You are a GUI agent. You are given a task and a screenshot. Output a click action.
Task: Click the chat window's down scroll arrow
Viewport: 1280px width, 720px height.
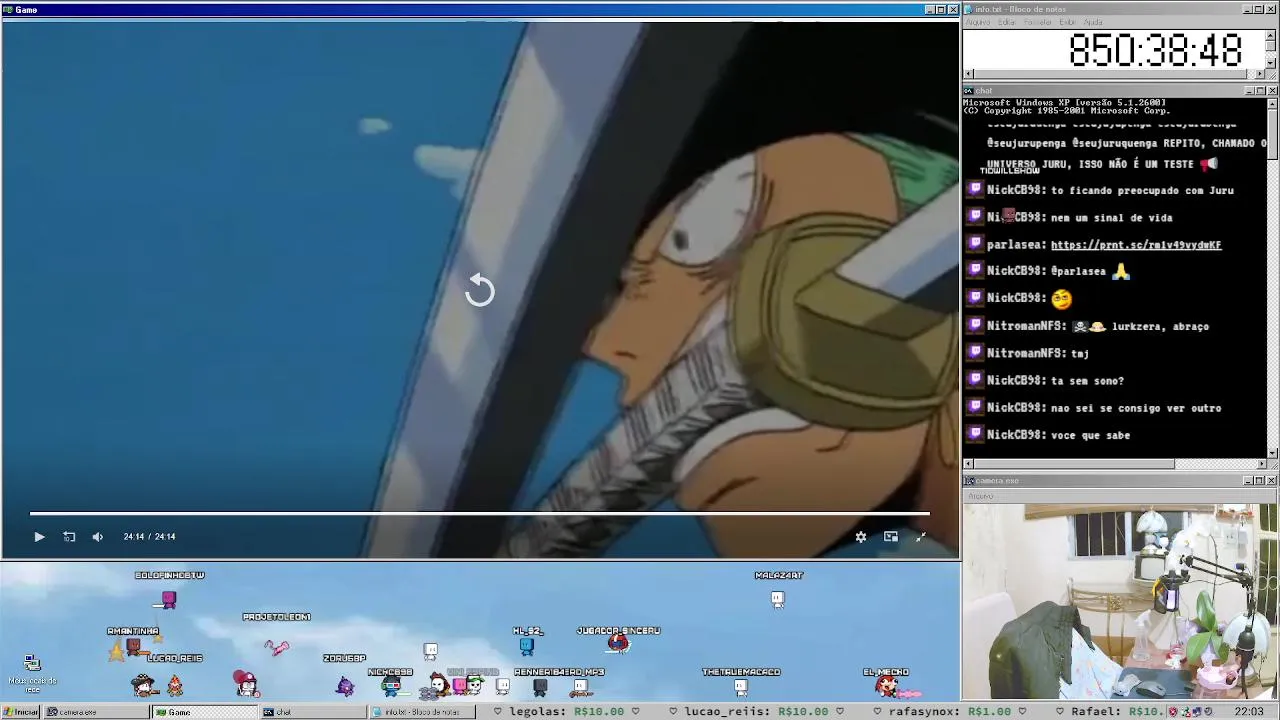(x=1272, y=453)
